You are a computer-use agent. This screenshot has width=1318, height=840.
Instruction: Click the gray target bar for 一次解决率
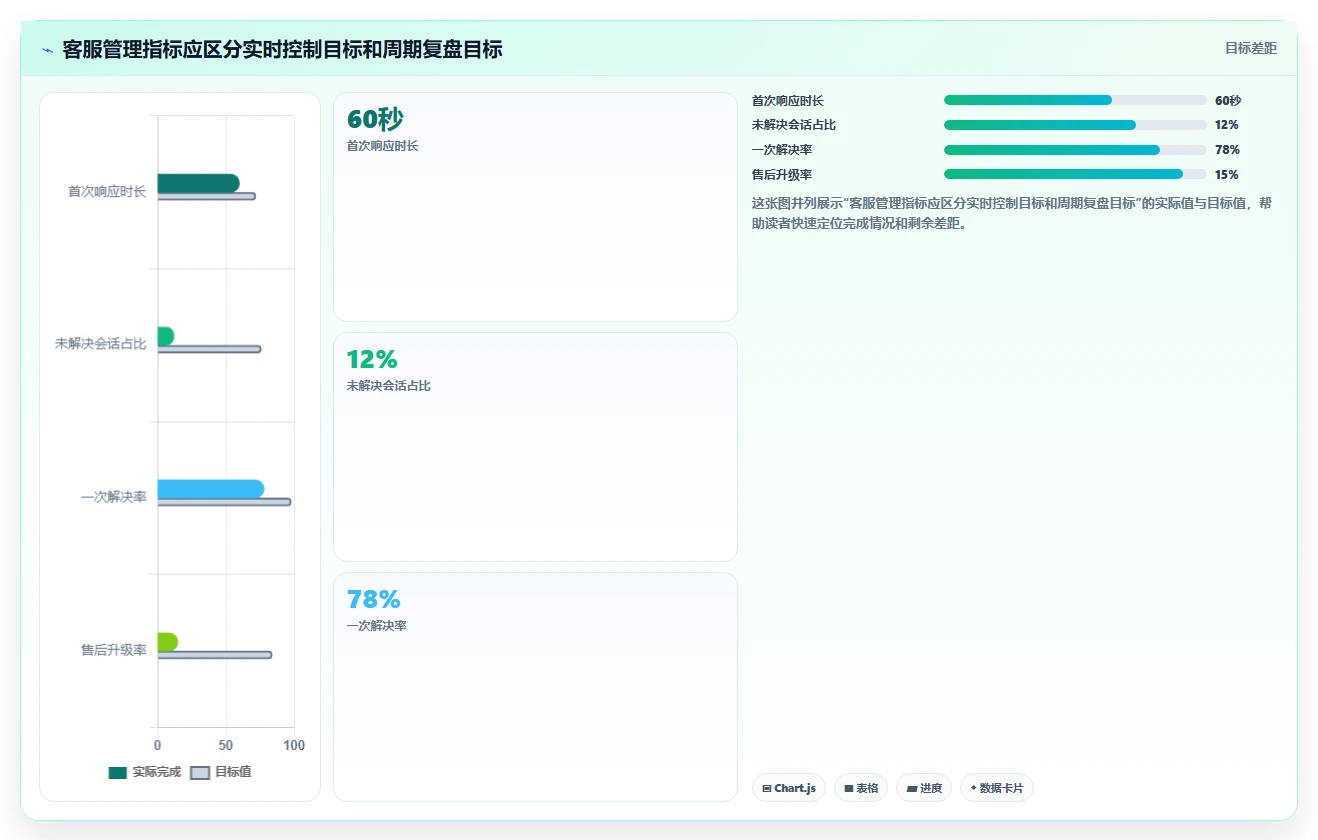click(x=224, y=502)
